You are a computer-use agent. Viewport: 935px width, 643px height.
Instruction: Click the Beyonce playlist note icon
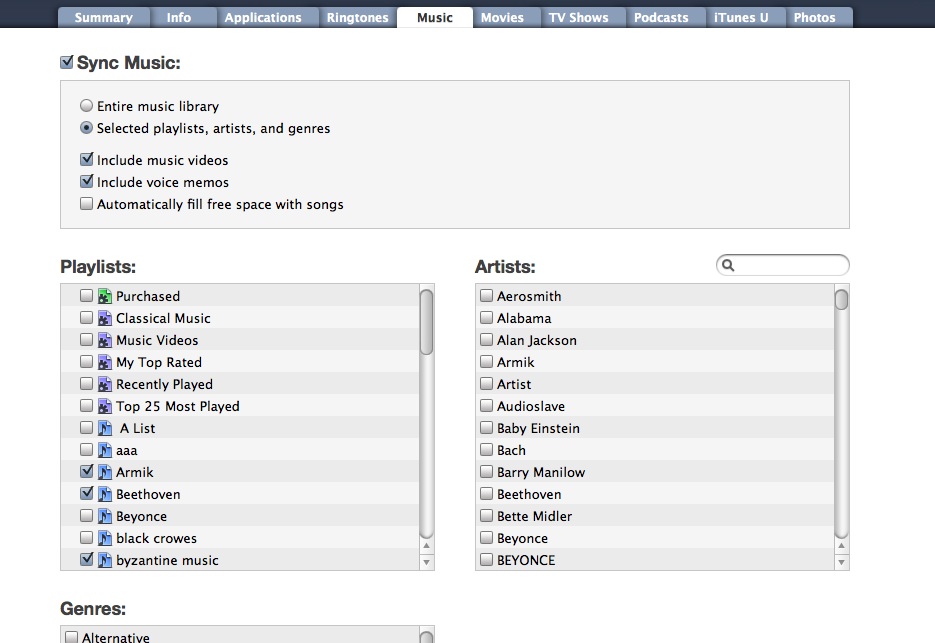pyautogui.click(x=105, y=517)
